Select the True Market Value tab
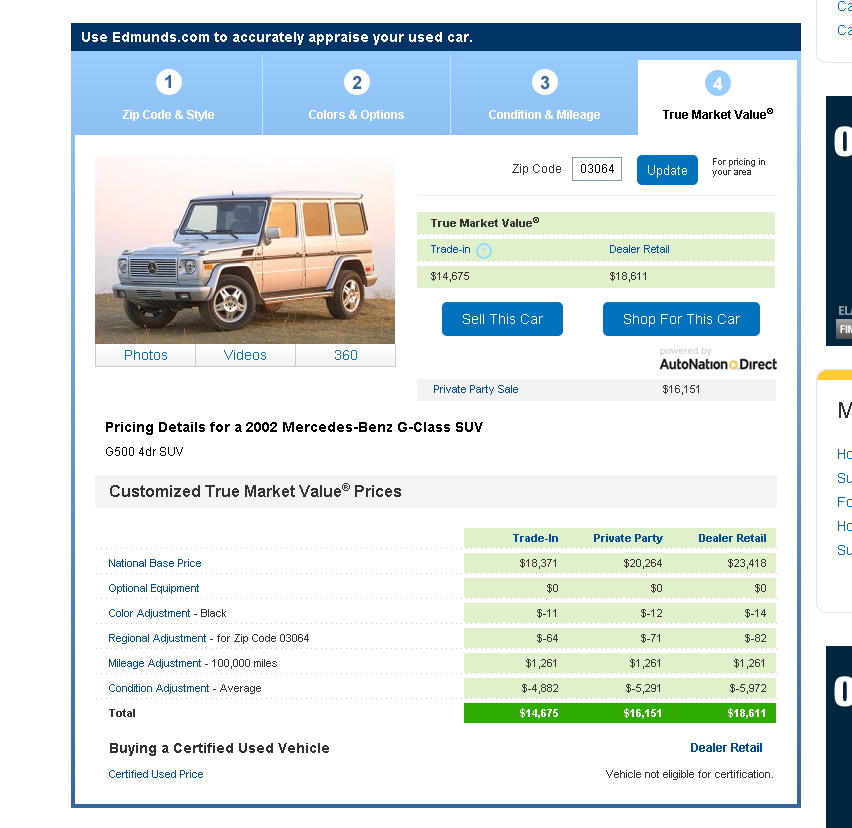This screenshot has width=852, height=828. pyautogui.click(x=717, y=114)
